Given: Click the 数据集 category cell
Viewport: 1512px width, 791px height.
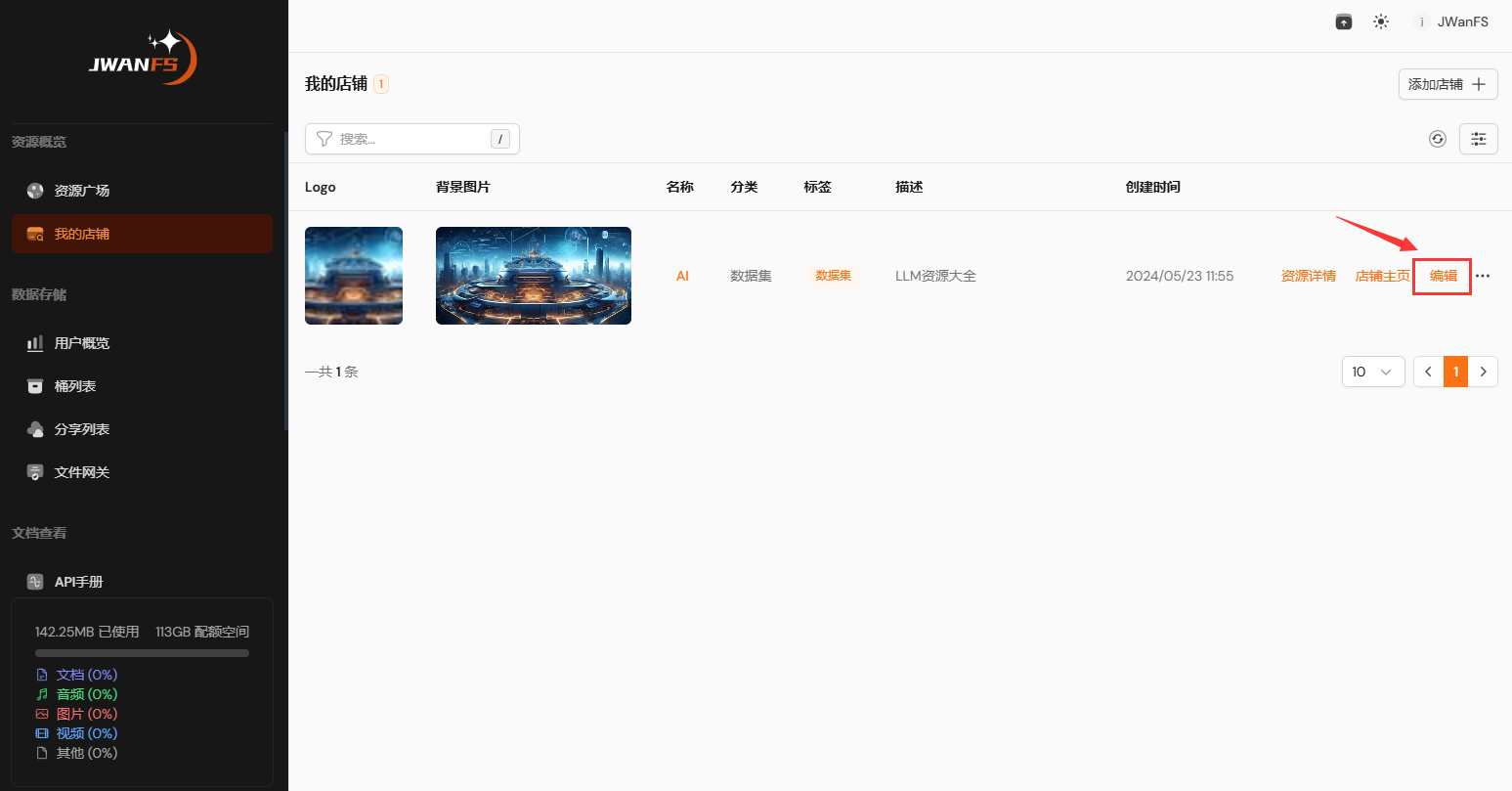Looking at the screenshot, I should coord(751,276).
